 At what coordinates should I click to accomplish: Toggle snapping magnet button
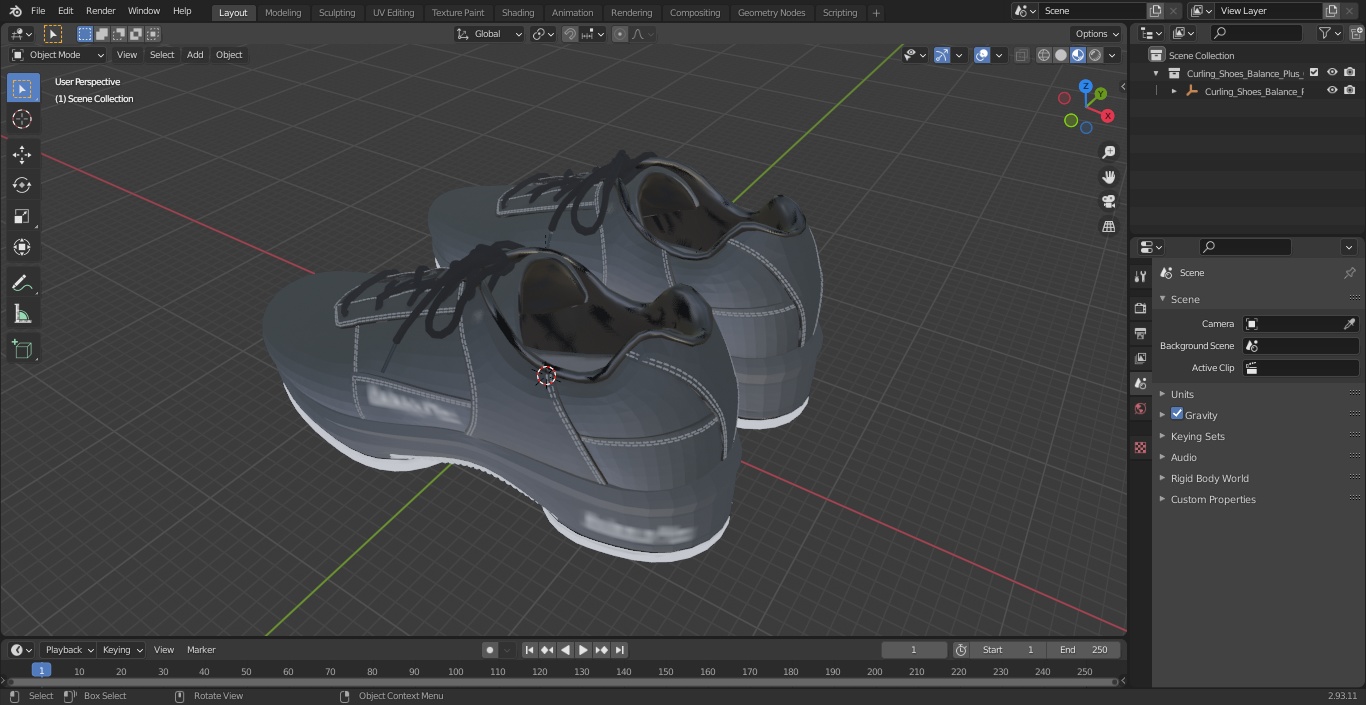[569, 34]
